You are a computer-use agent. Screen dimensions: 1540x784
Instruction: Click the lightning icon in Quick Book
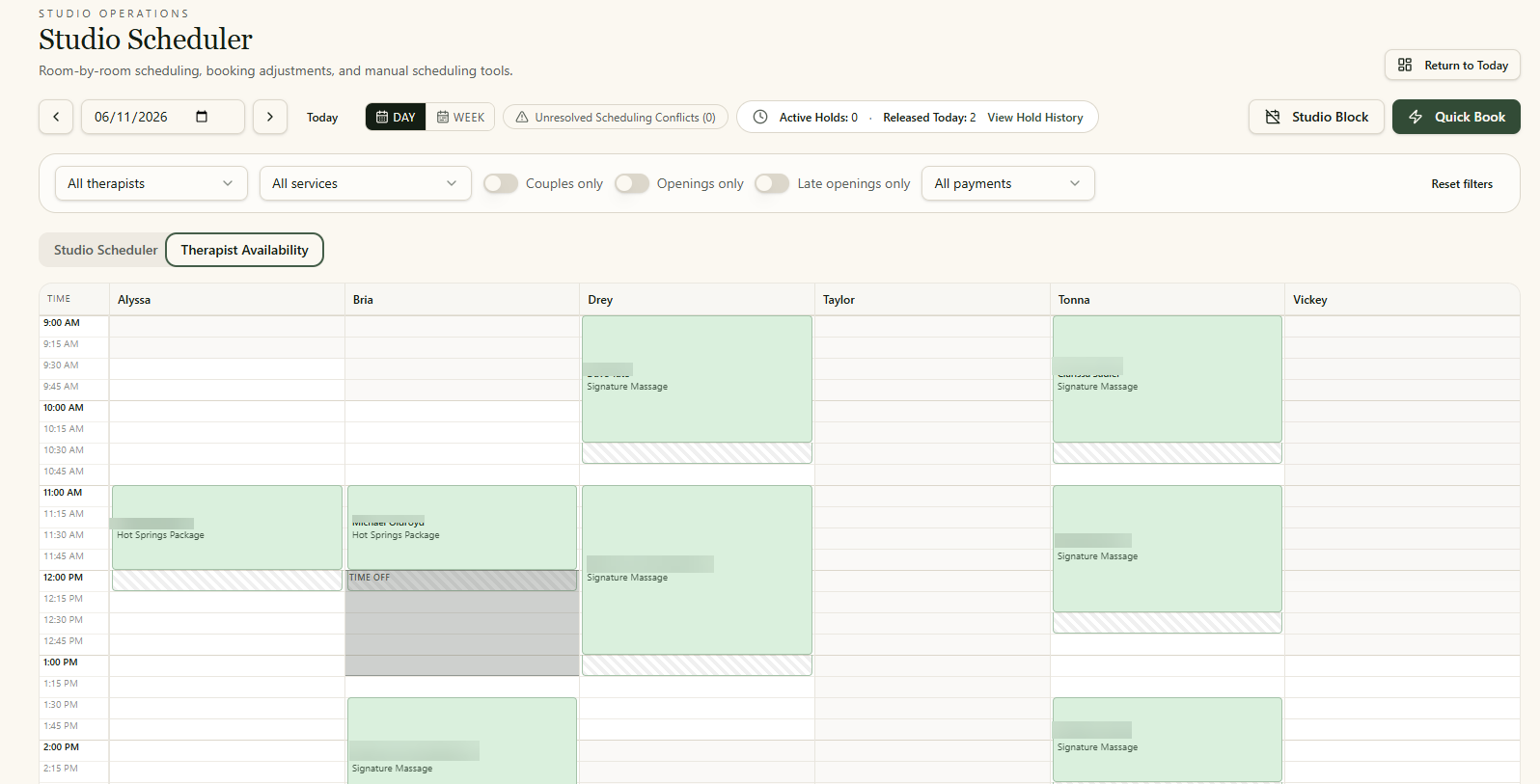tap(1416, 117)
